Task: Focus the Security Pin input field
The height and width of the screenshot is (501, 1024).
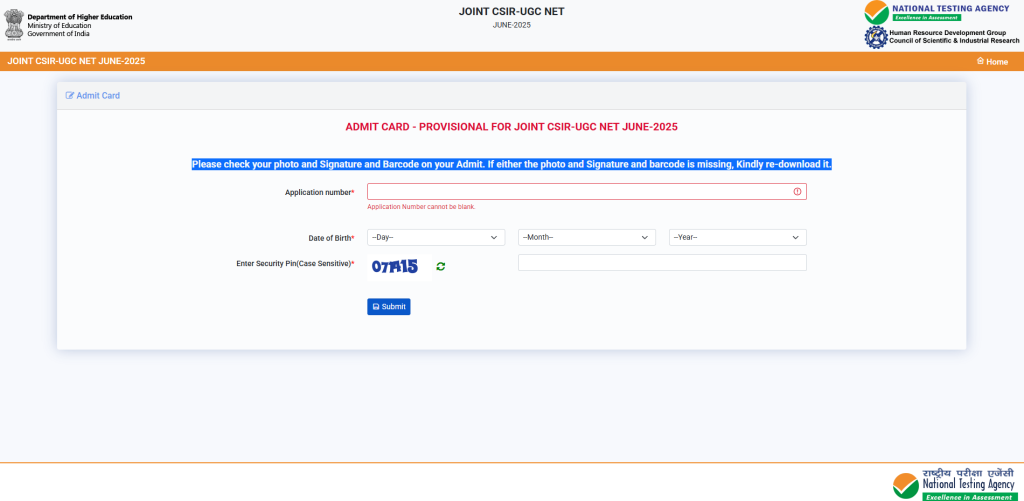Action: 662,263
